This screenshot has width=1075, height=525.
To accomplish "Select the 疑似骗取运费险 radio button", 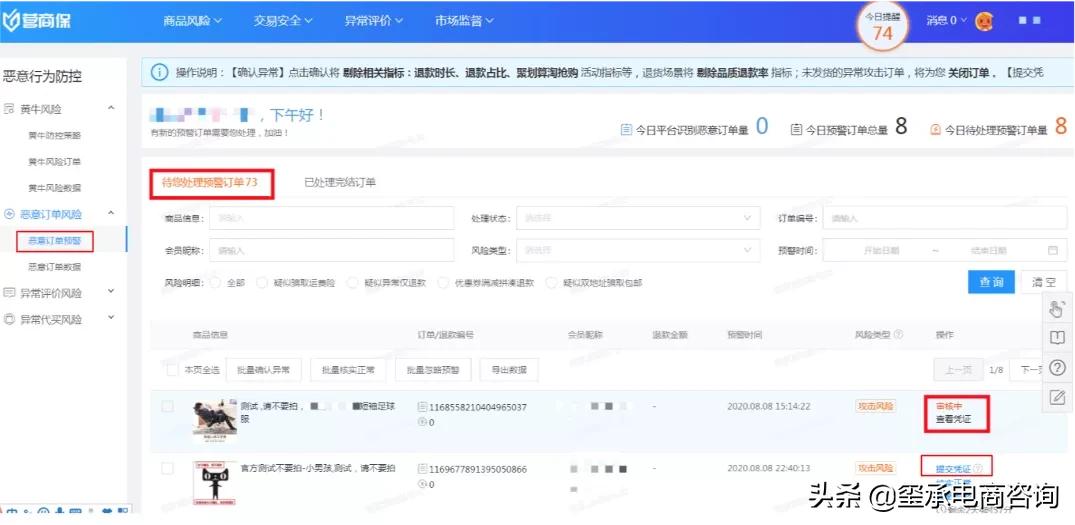I will 262,282.
